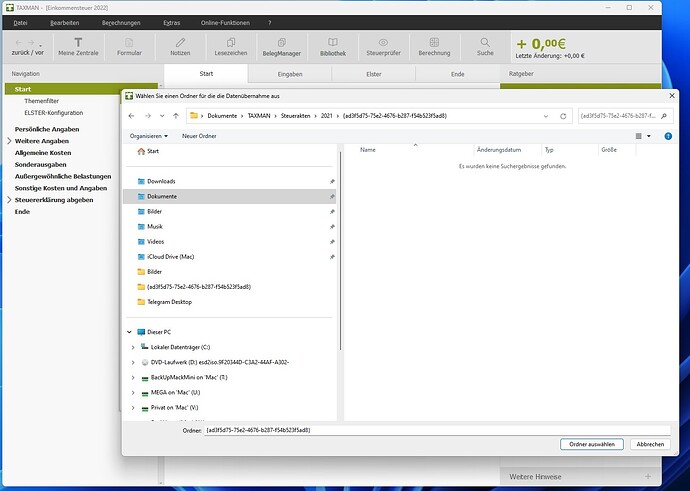
Task: Open Lesezeichen in toolbar
Action: 231,47
